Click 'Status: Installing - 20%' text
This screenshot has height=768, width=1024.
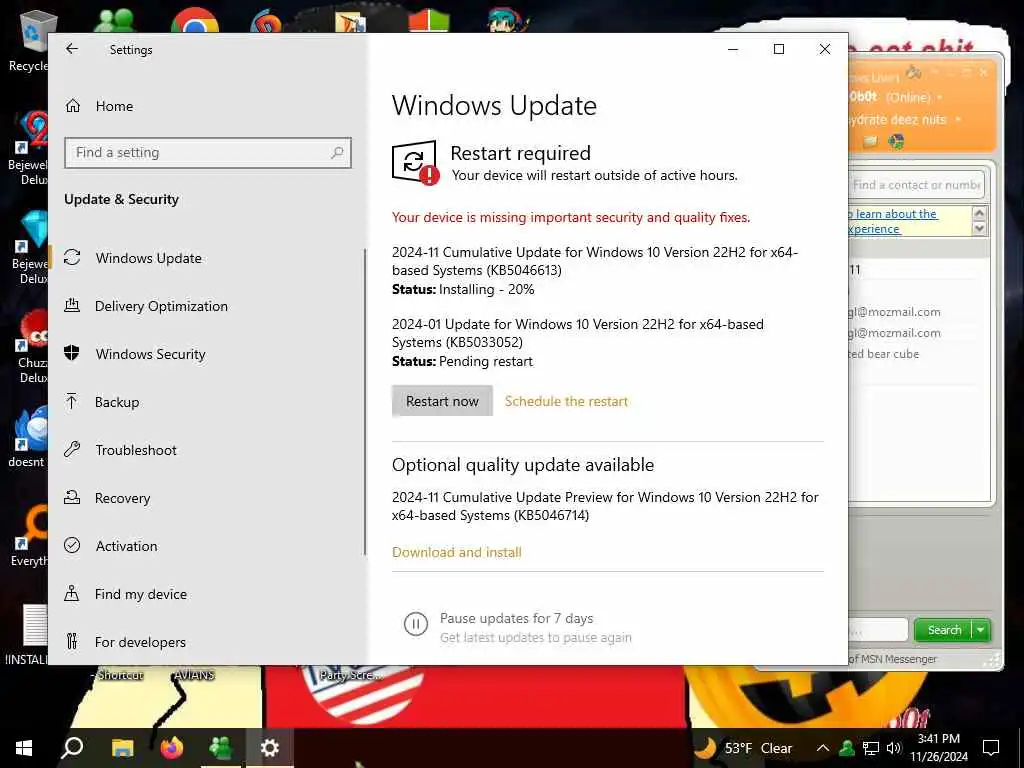pos(463,289)
